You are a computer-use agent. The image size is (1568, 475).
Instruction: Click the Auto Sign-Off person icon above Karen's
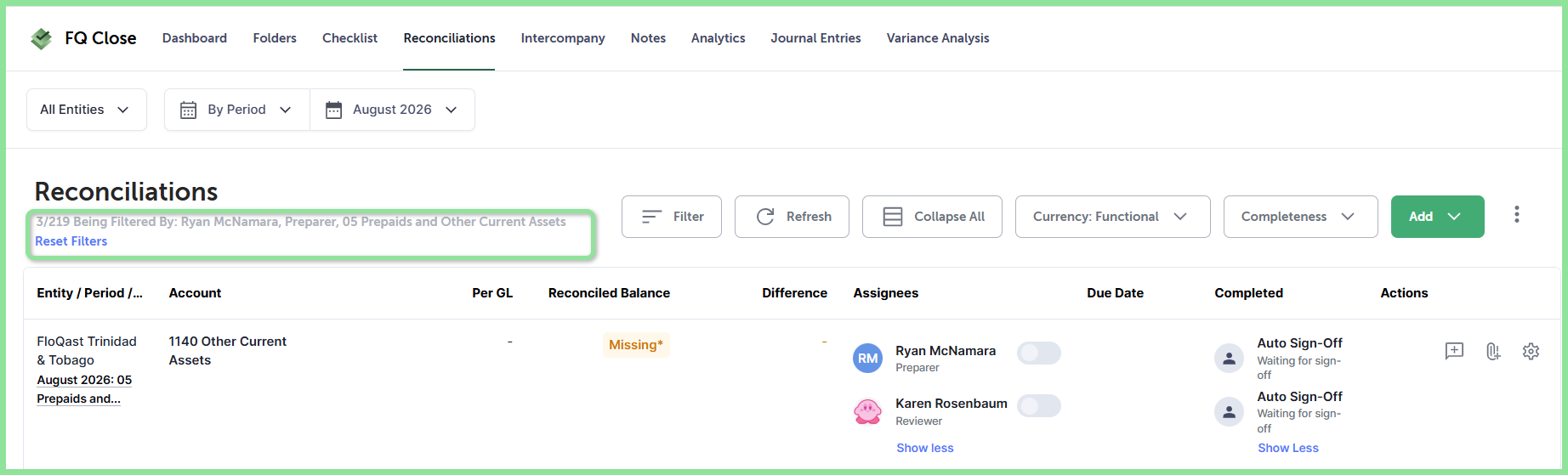tap(1229, 359)
